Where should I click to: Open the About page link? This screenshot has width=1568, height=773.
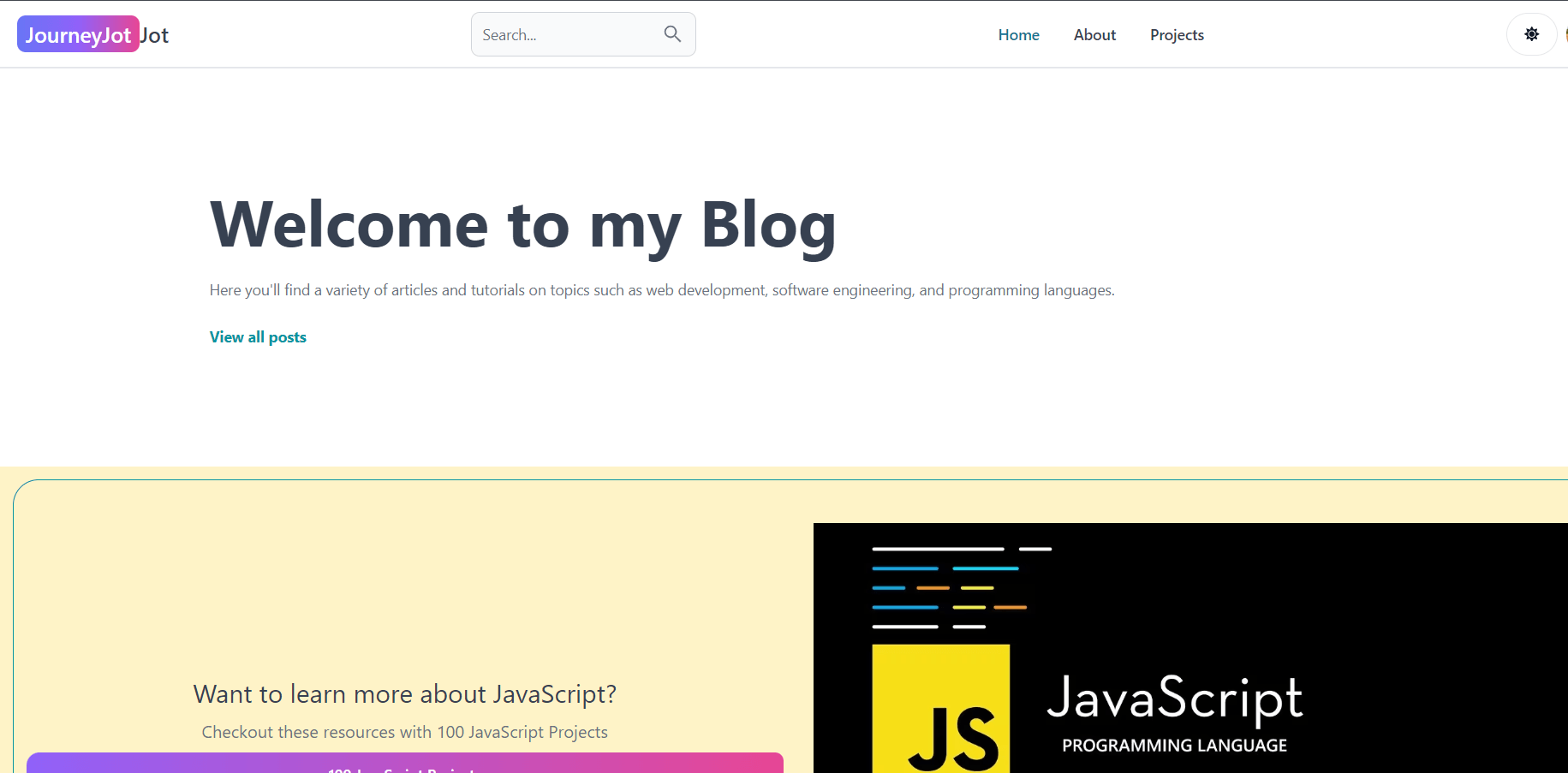tap(1094, 35)
